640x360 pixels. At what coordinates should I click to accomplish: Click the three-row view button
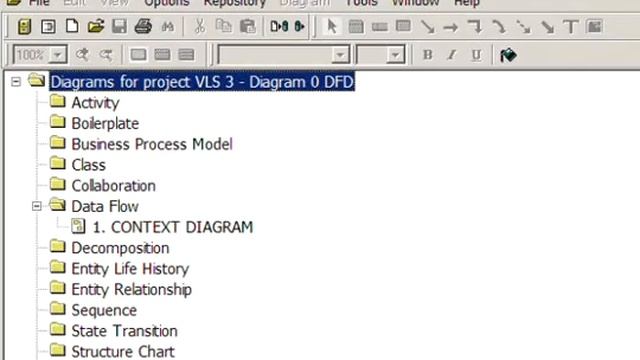pyautogui.click(x=186, y=55)
